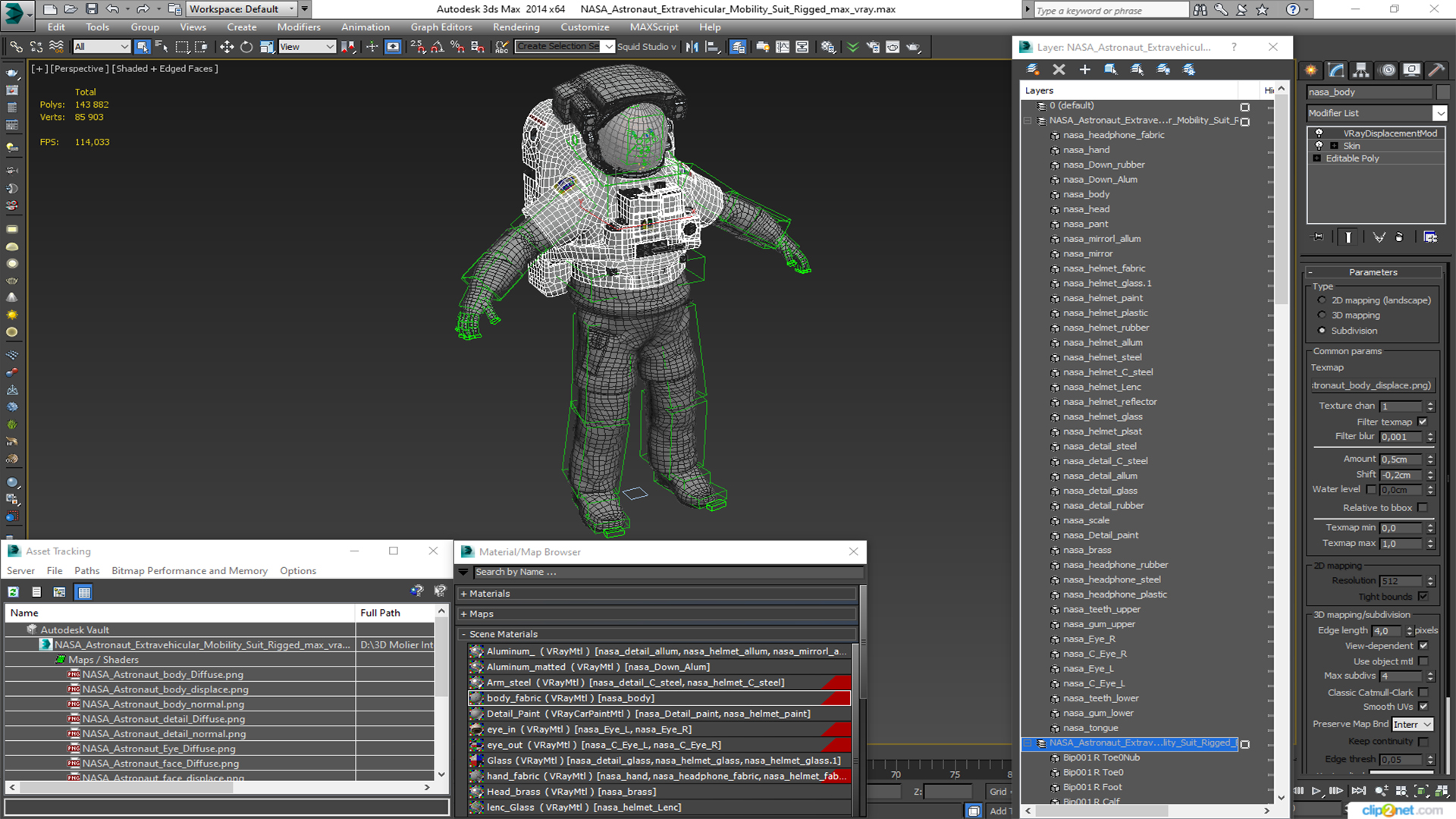Click the Select and Link icon

(16, 47)
